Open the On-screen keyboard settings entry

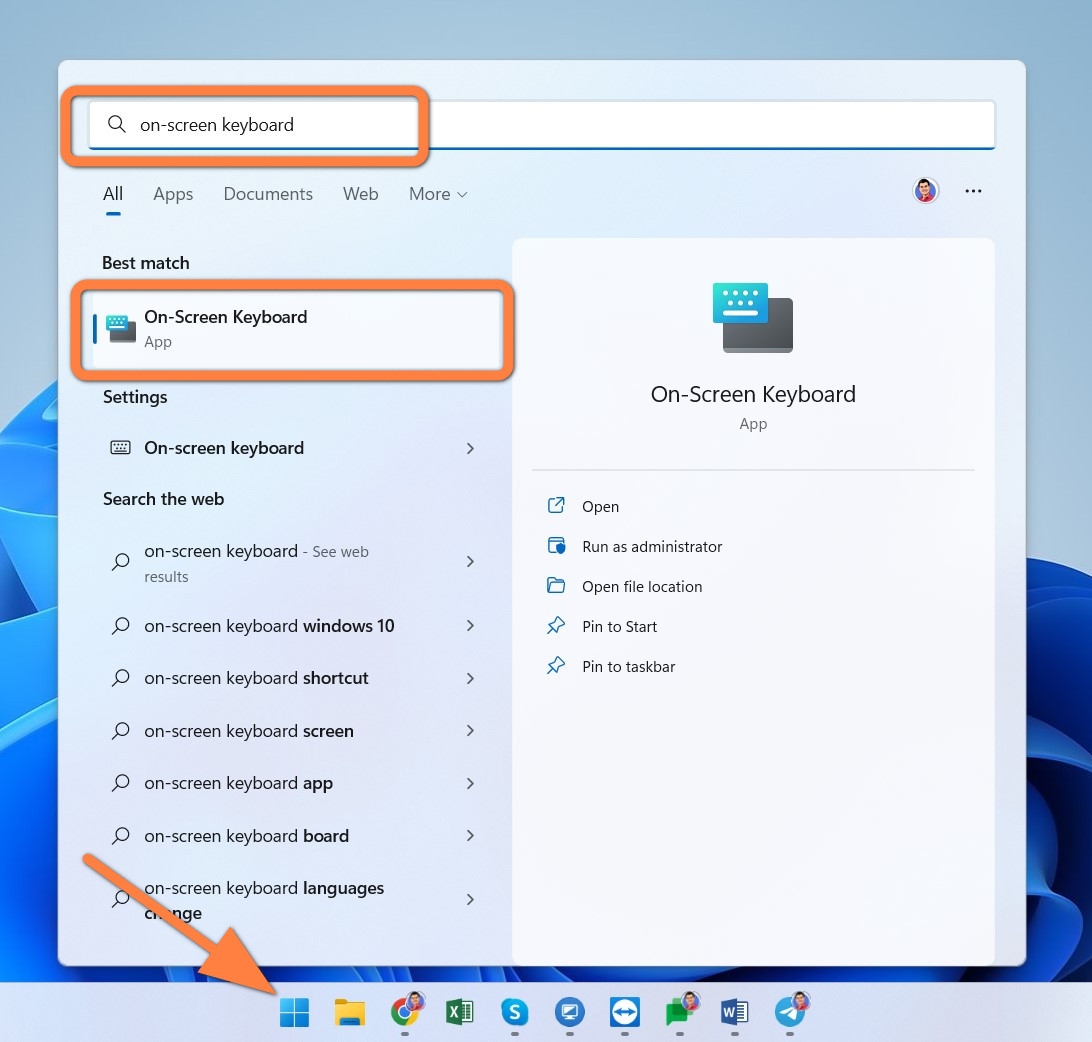(x=291, y=448)
